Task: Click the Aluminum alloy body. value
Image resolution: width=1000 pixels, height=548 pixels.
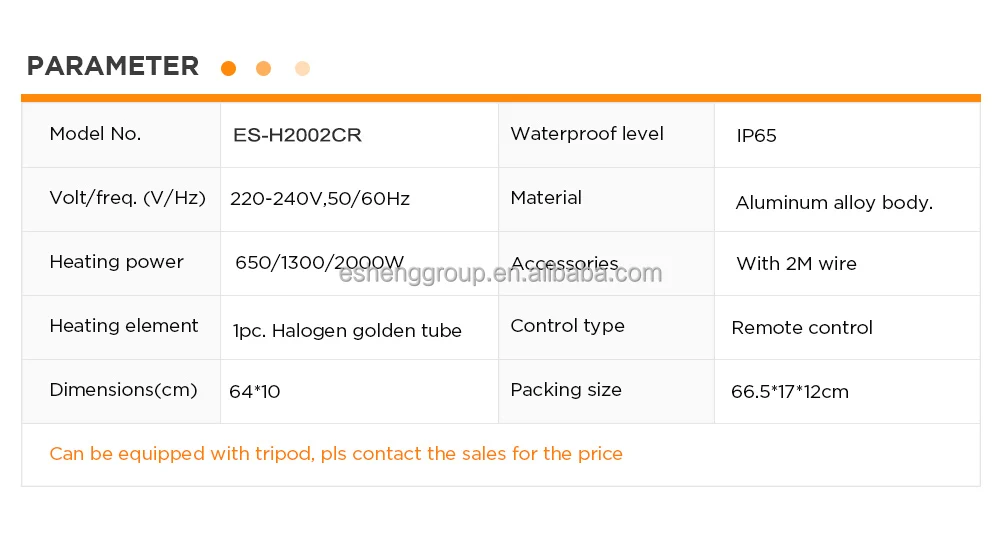Action: tap(834, 203)
